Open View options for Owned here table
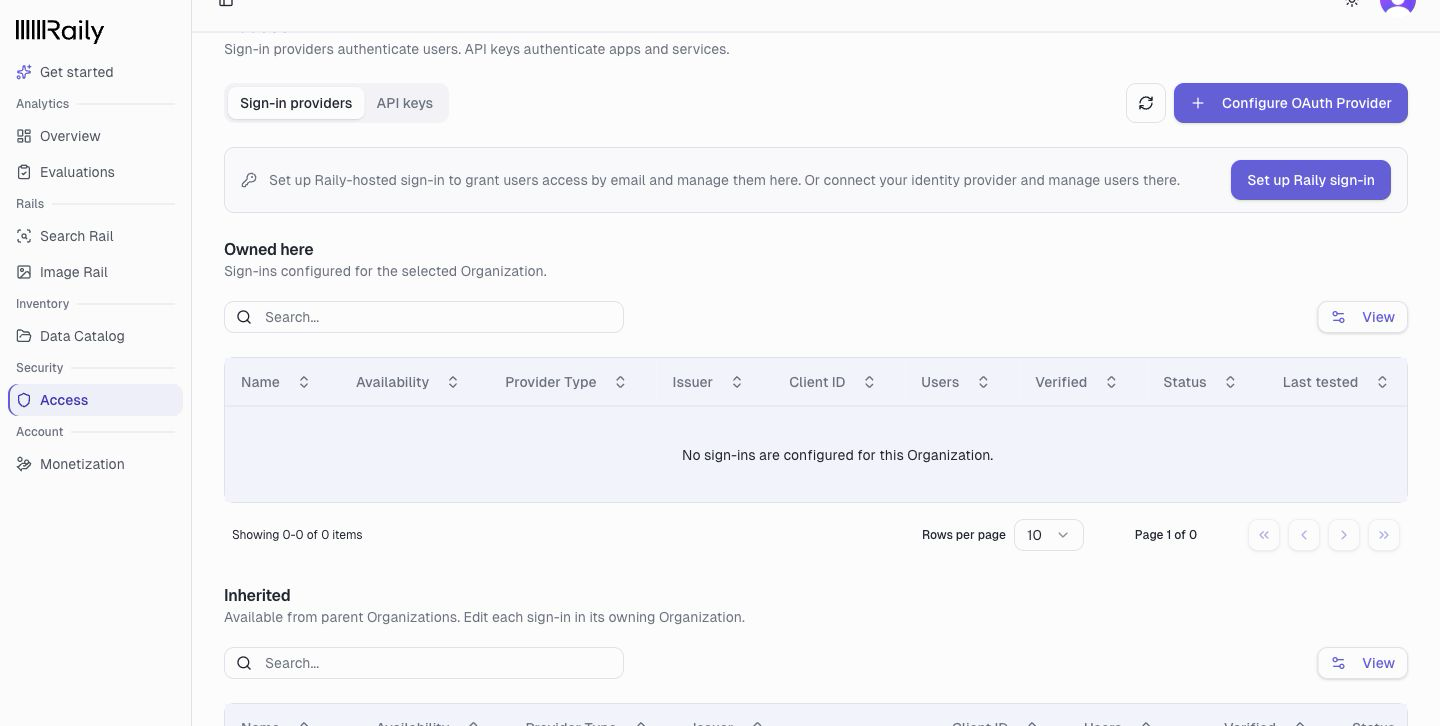The height and width of the screenshot is (726, 1440). click(x=1363, y=317)
